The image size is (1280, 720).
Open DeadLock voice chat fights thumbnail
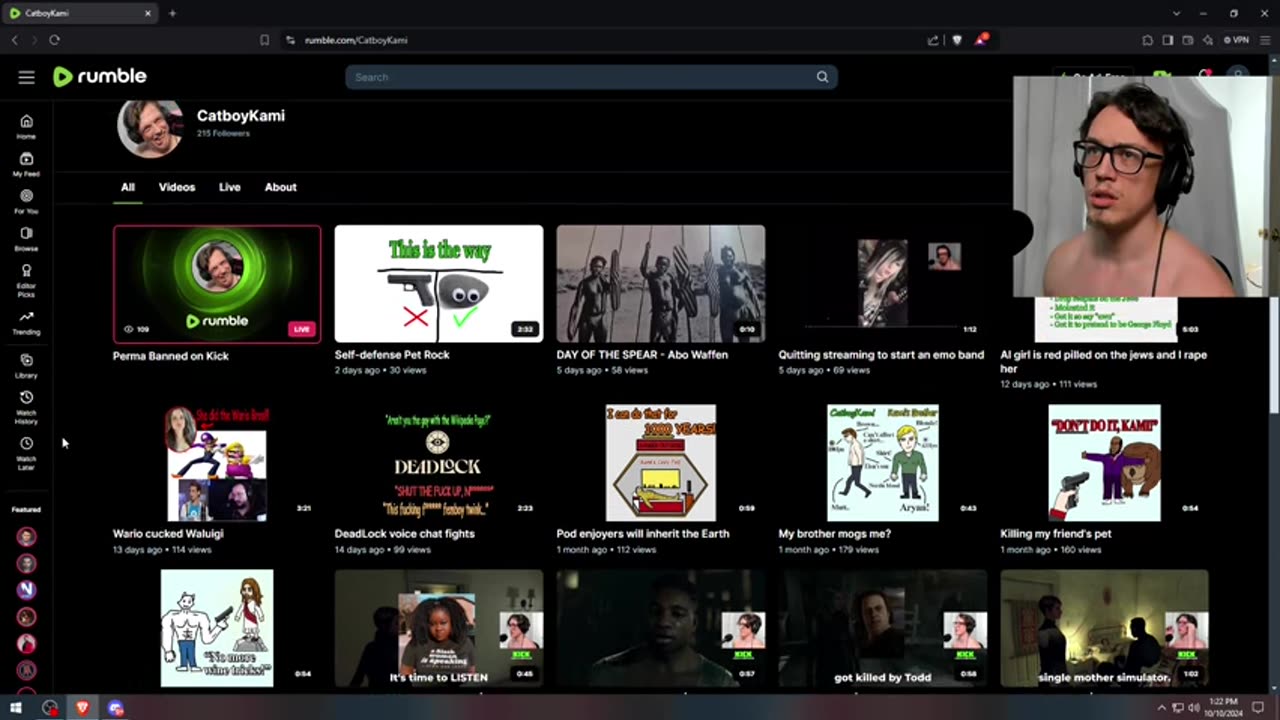point(439,463)
